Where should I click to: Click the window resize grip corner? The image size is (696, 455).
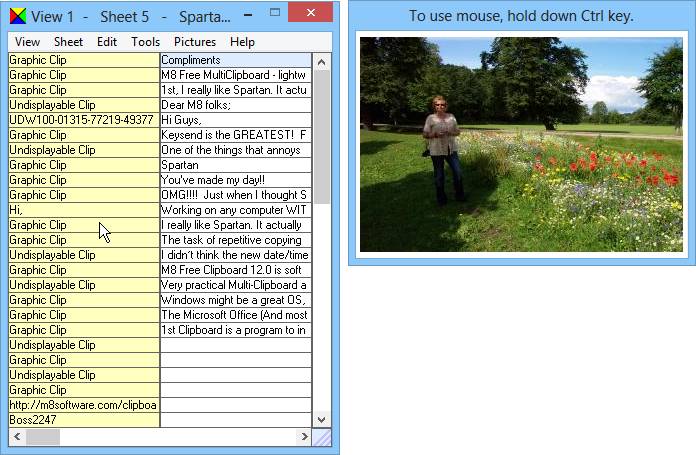(321, 437)
